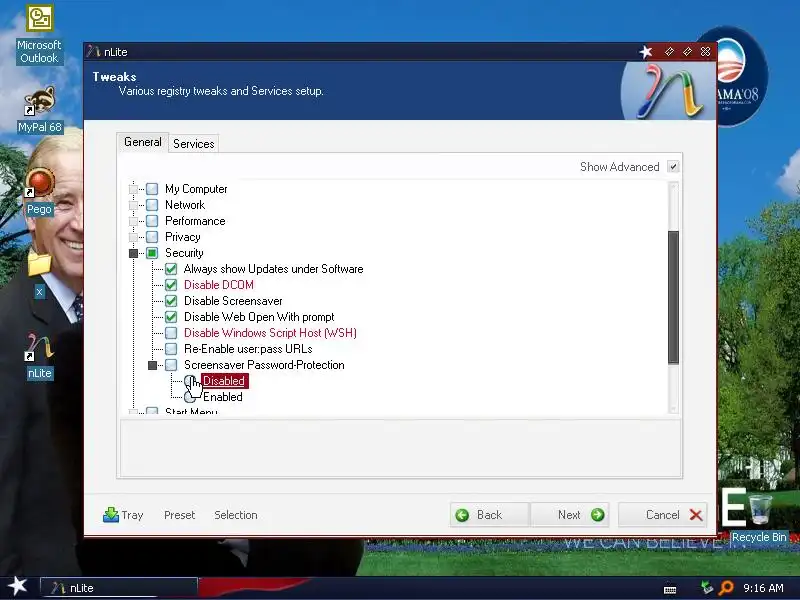800x600 pixels.
Task: Open the Preset menu
Action: click(x=179, y=515)
